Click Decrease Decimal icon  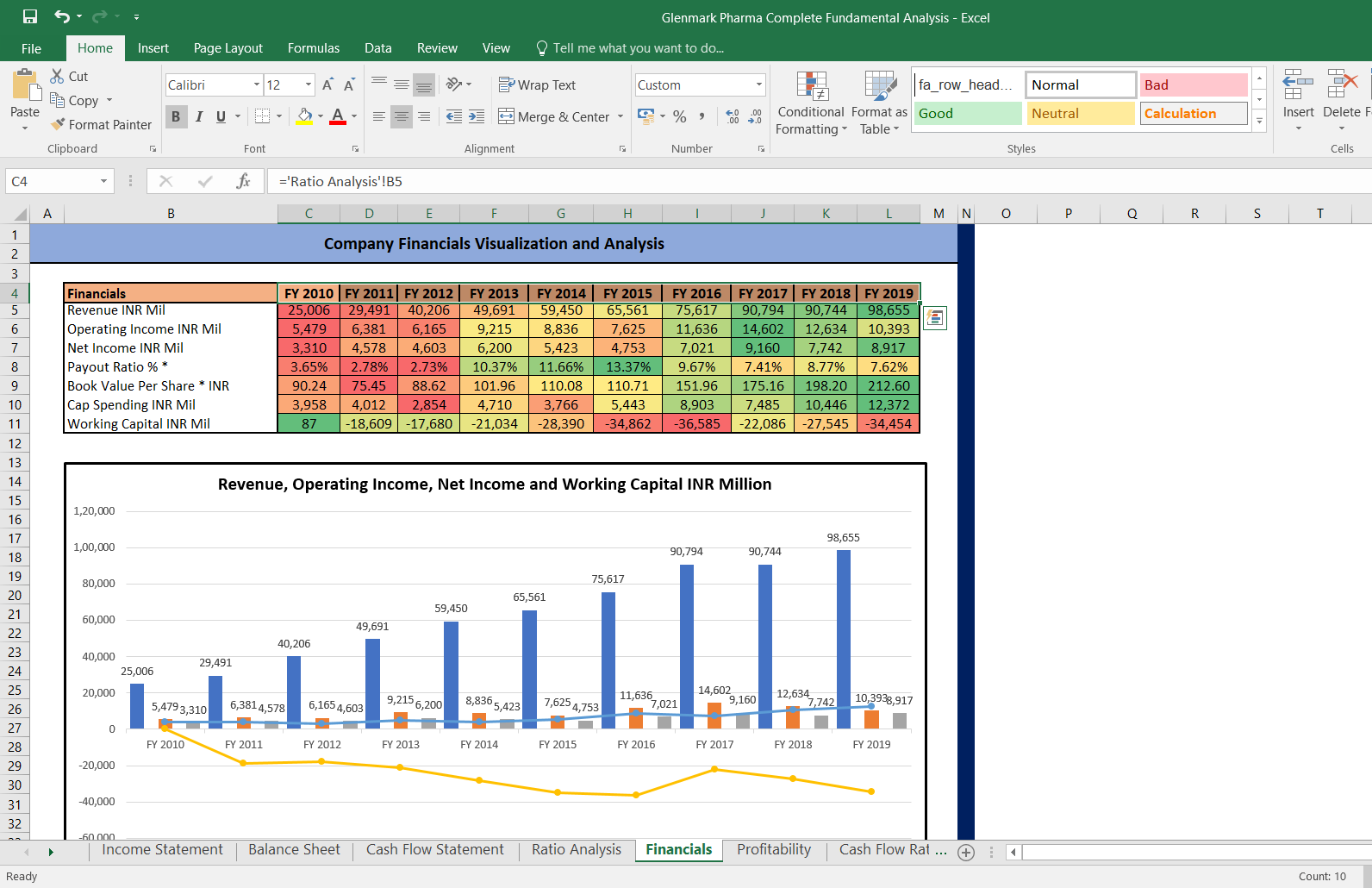point(755,116)
